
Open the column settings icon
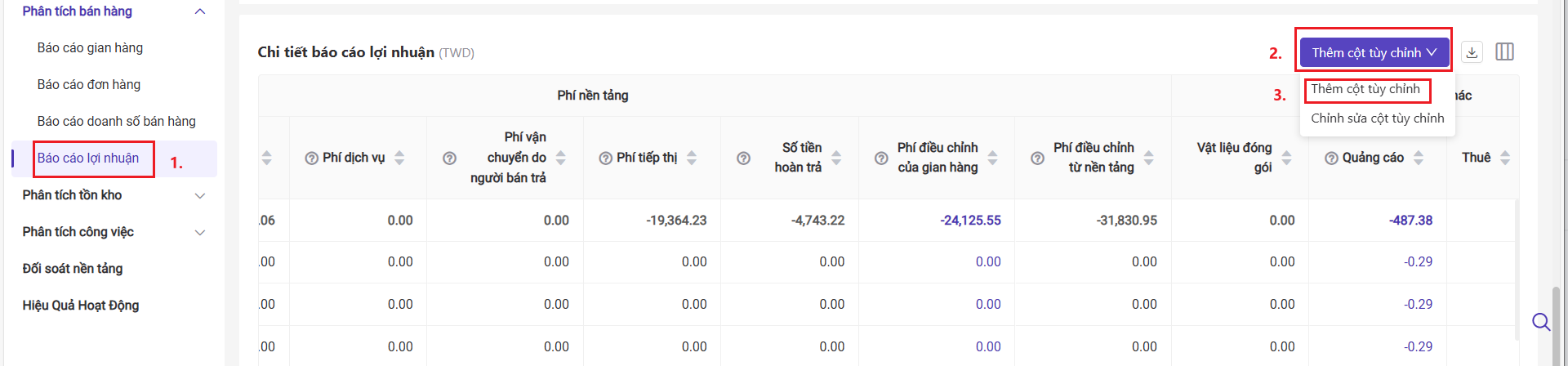(1504, 52)
